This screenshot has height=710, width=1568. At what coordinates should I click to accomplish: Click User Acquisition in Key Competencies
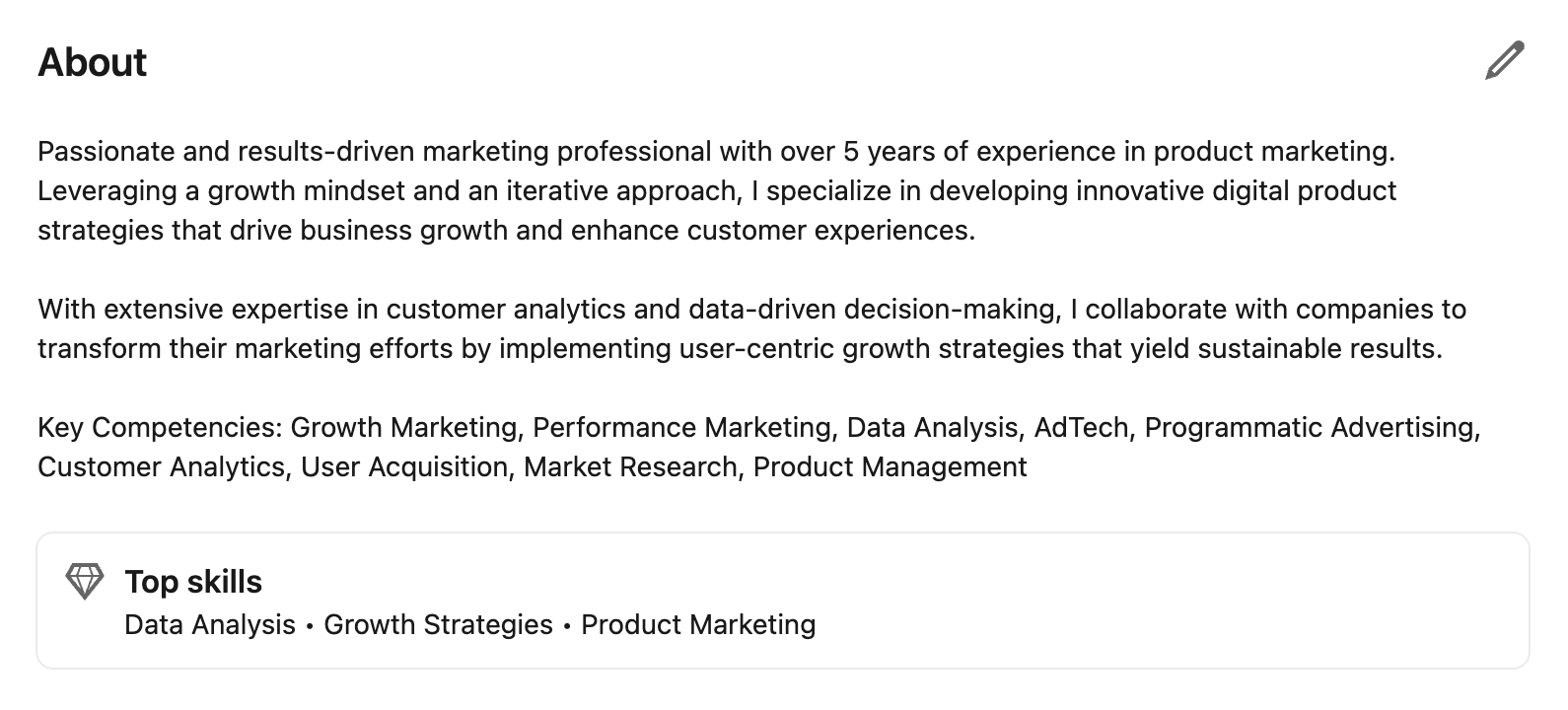tap(406, 467)
